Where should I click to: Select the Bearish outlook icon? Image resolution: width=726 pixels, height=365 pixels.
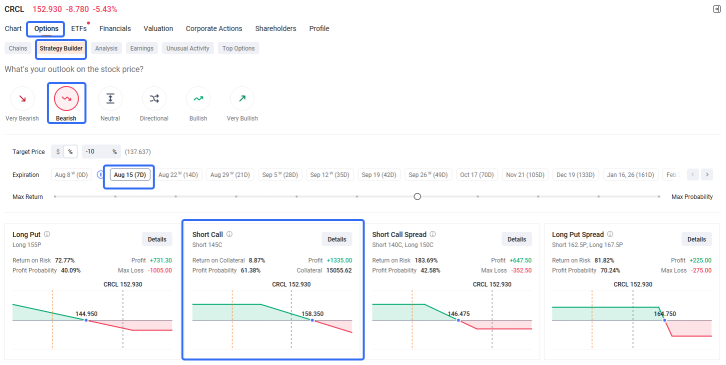click(x=66, y=99)
